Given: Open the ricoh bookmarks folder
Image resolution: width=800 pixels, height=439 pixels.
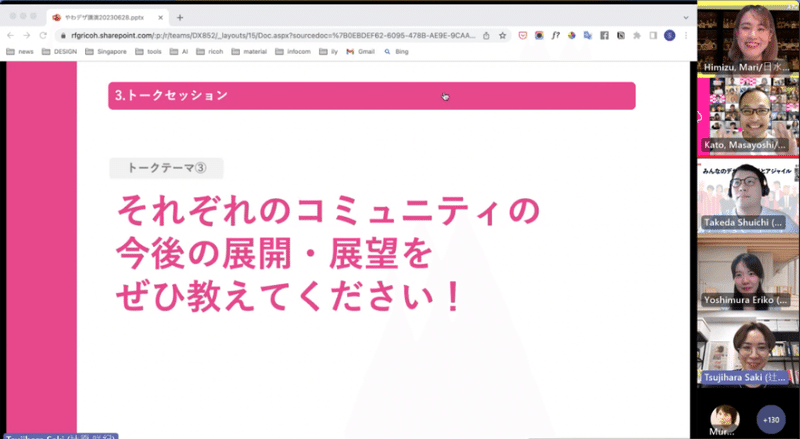Looking at the screenshot, I should tap(210, 52).
